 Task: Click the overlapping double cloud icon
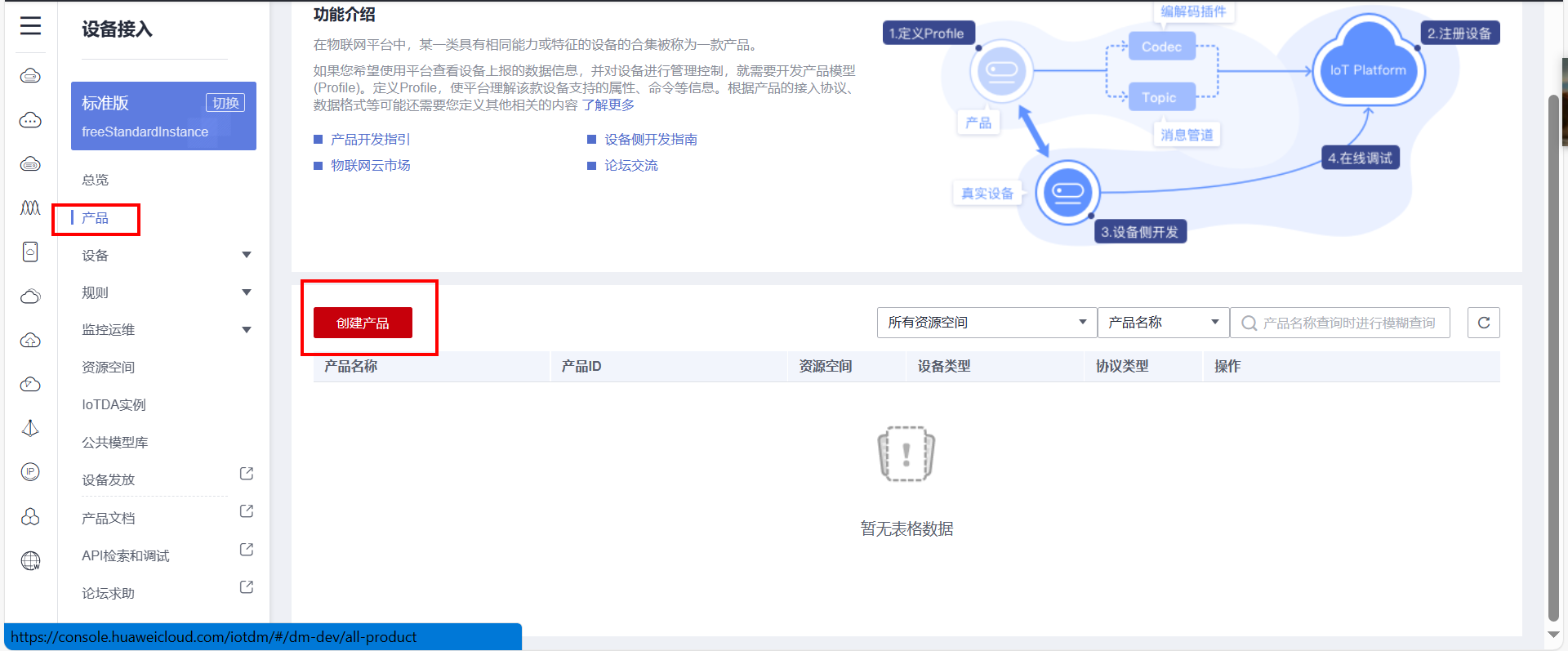click(30, 296)
